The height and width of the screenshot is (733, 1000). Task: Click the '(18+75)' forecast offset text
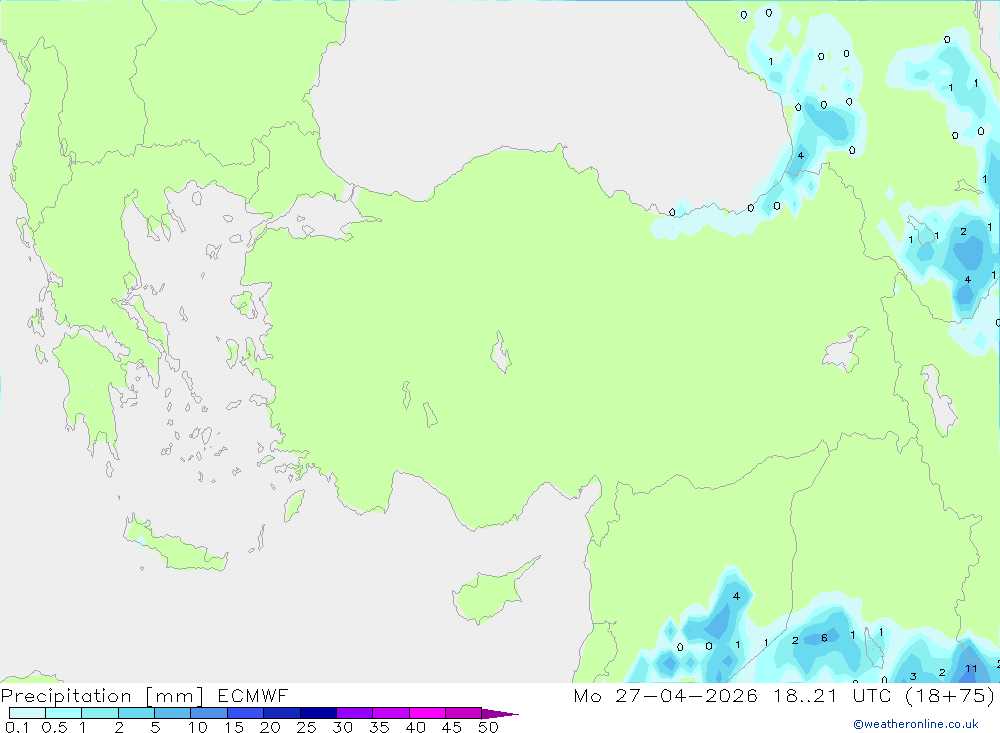coord(950,695)
